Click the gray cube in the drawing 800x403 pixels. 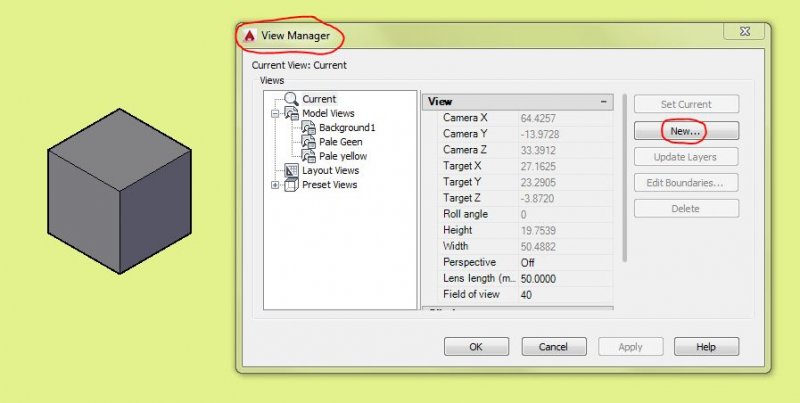[119, 191]
